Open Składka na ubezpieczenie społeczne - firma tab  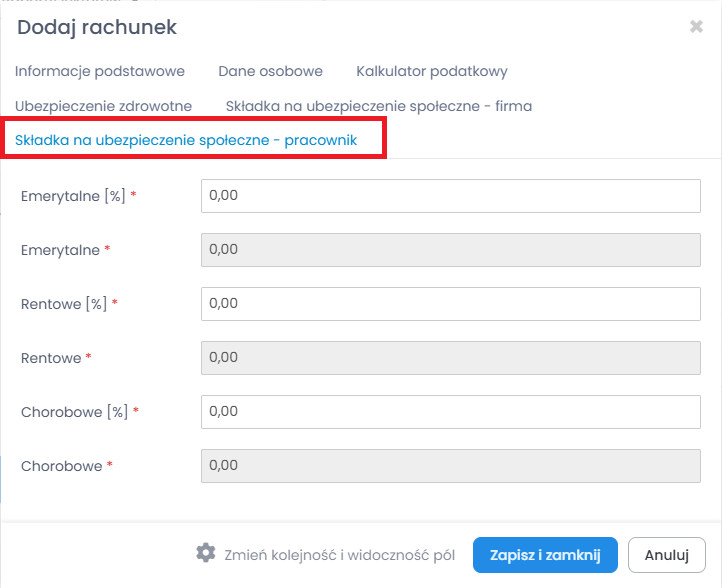[x=378, y=105]
